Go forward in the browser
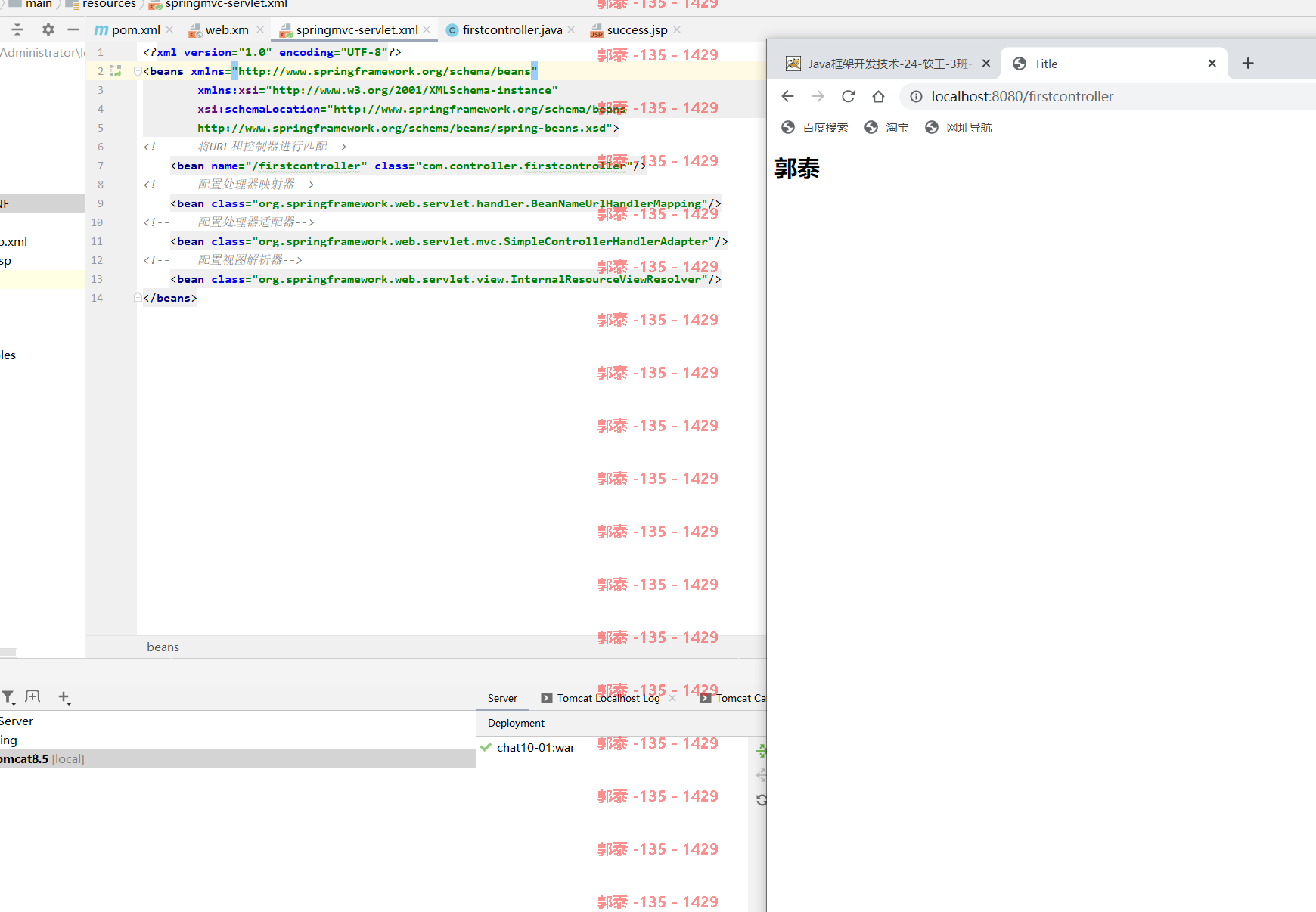This screenshot has width=1316, height=912. point(818,96)
